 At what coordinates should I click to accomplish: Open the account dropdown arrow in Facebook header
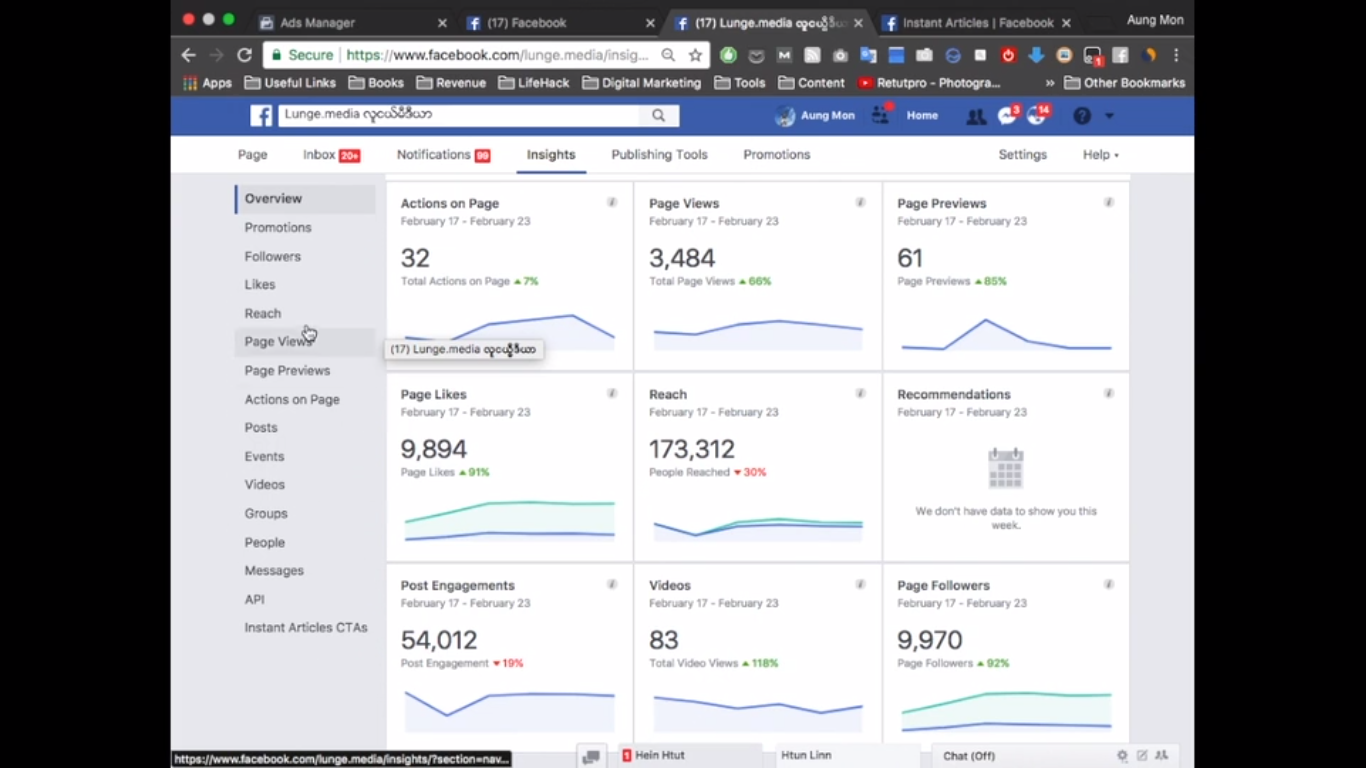1109,116
